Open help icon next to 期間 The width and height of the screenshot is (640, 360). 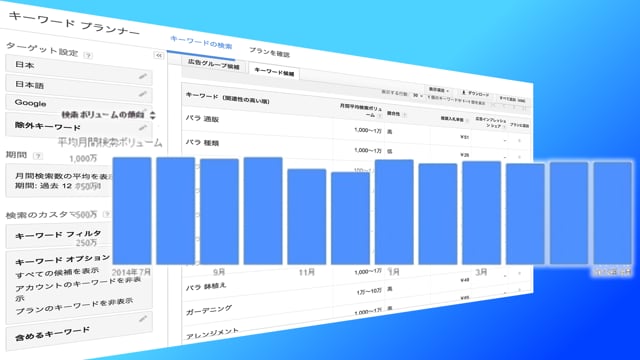pyautogui.click(x=38, y=156)
